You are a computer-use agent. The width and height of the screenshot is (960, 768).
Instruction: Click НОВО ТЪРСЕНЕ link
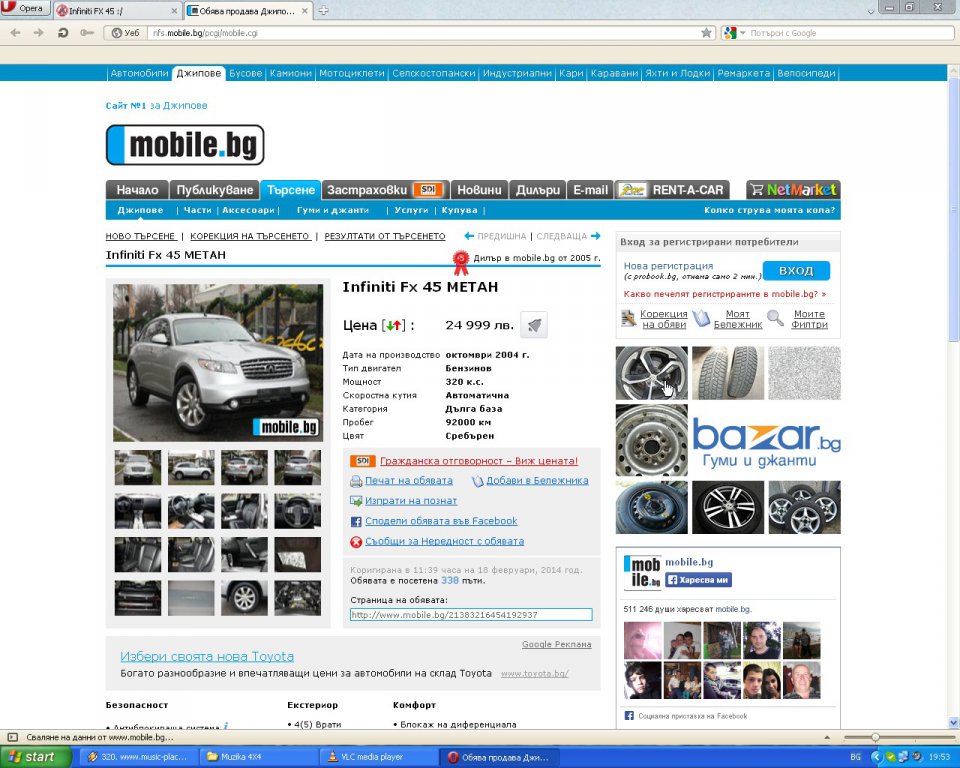click(x=140, y=236)
